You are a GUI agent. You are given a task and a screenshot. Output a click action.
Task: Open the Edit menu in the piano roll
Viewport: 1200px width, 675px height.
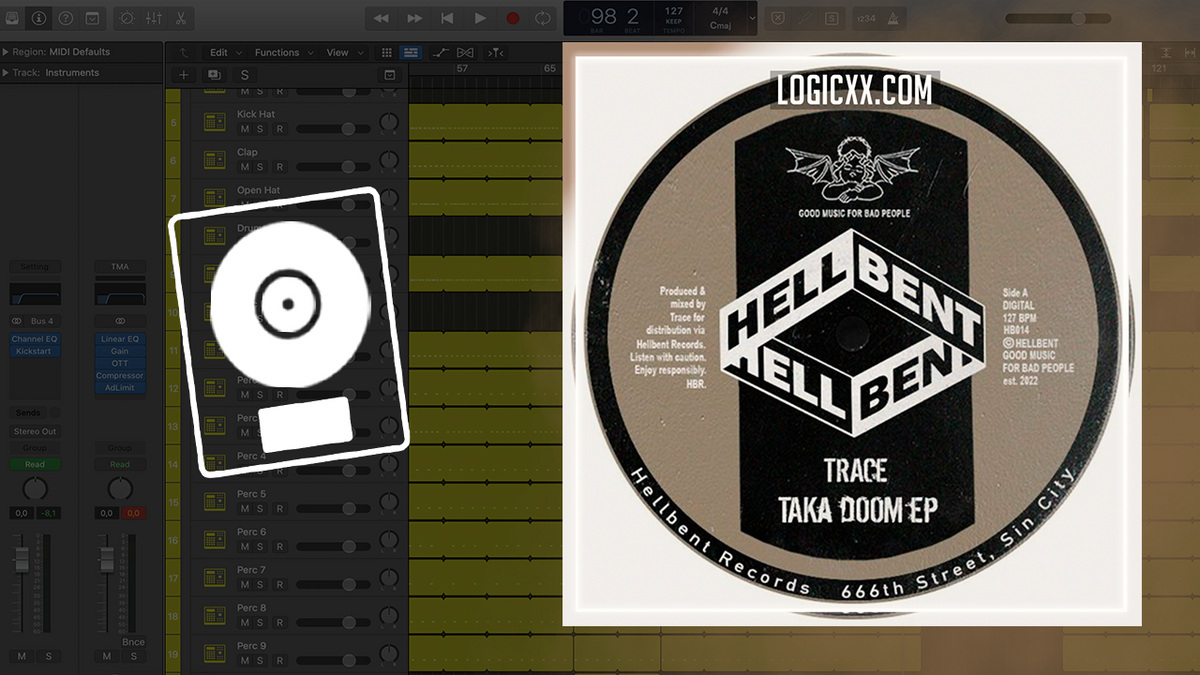coord(218,51)
